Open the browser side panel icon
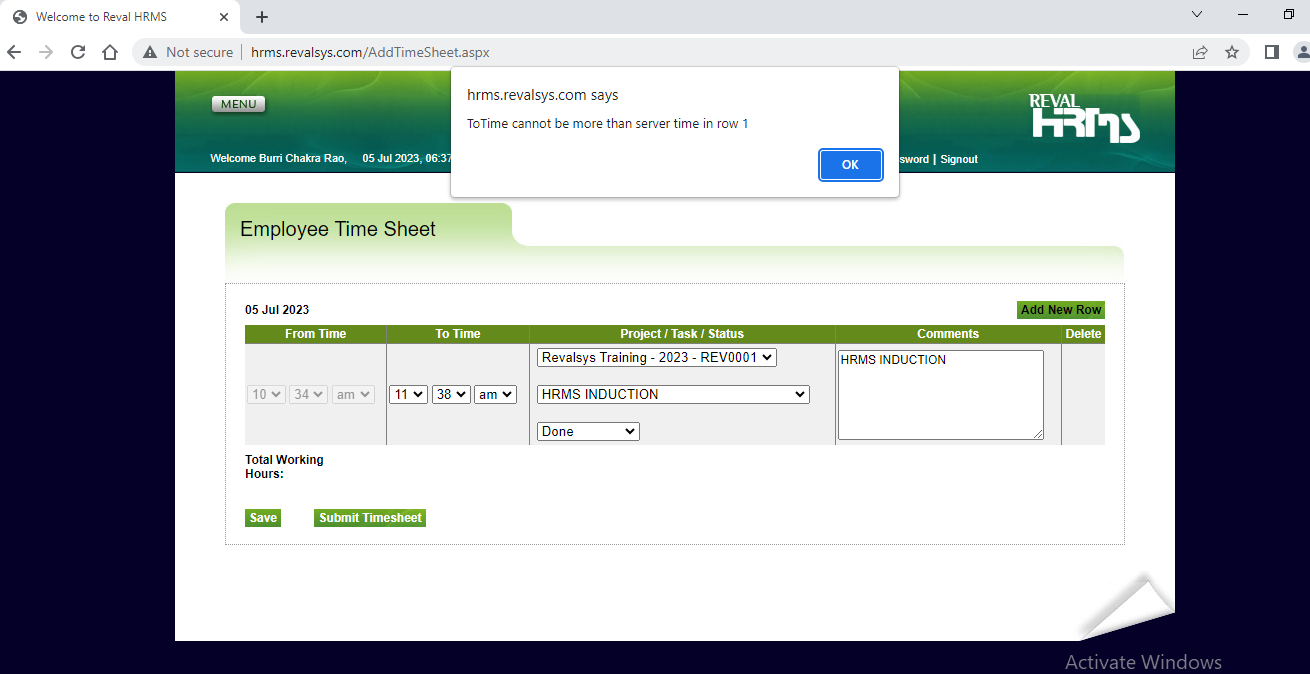This screenshot has width=1310, height=674. 1271,52
